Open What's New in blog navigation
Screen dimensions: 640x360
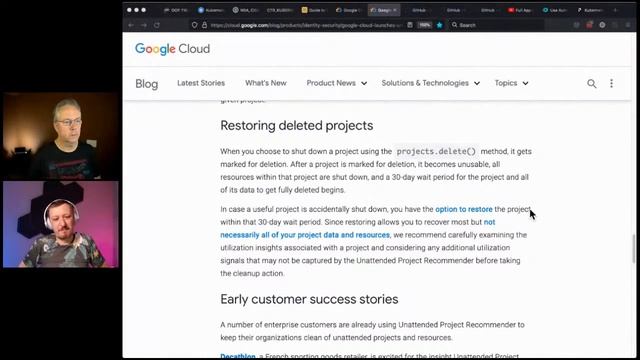(266, 83)
